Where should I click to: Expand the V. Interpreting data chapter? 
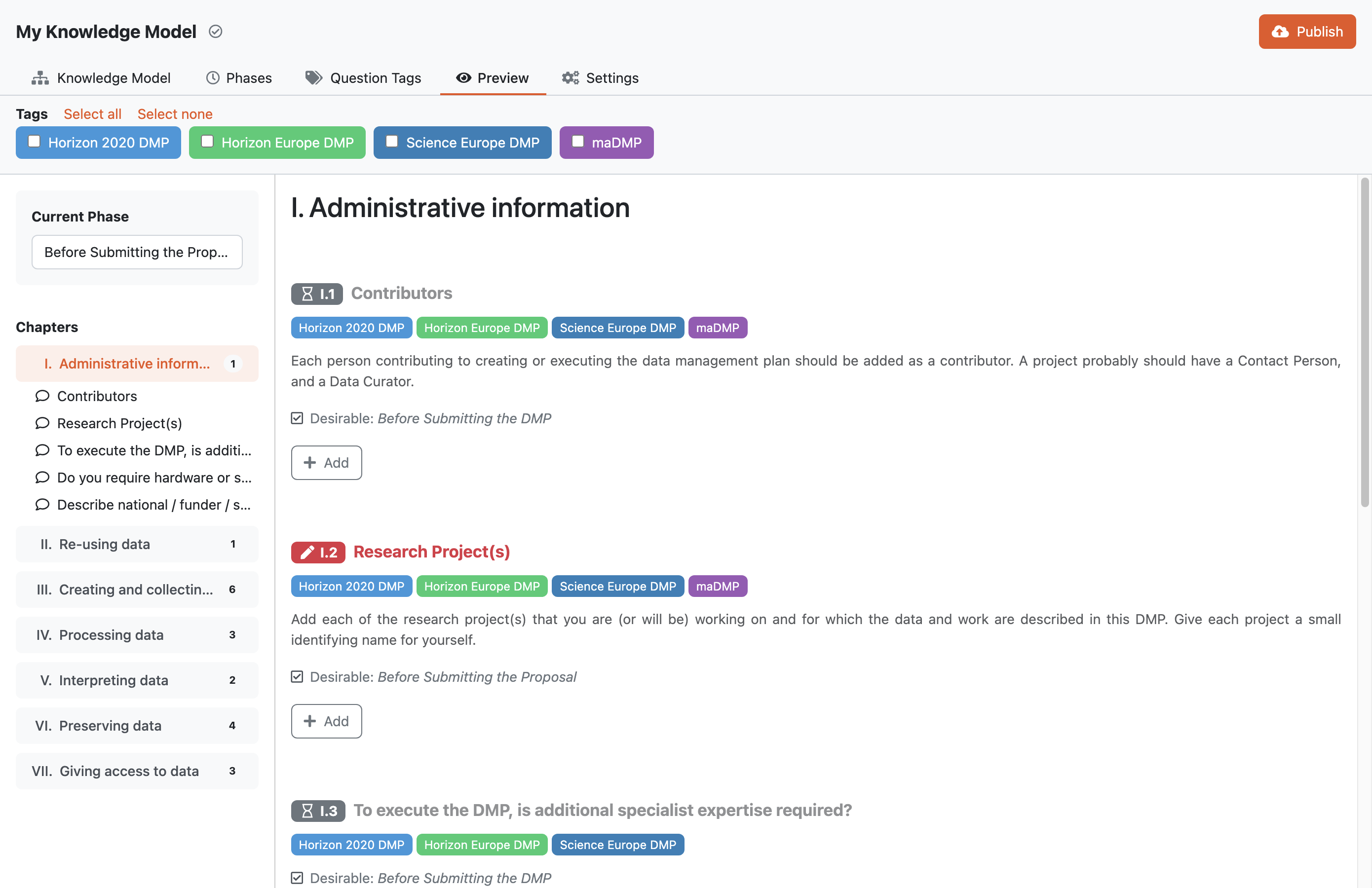[137, 680]
